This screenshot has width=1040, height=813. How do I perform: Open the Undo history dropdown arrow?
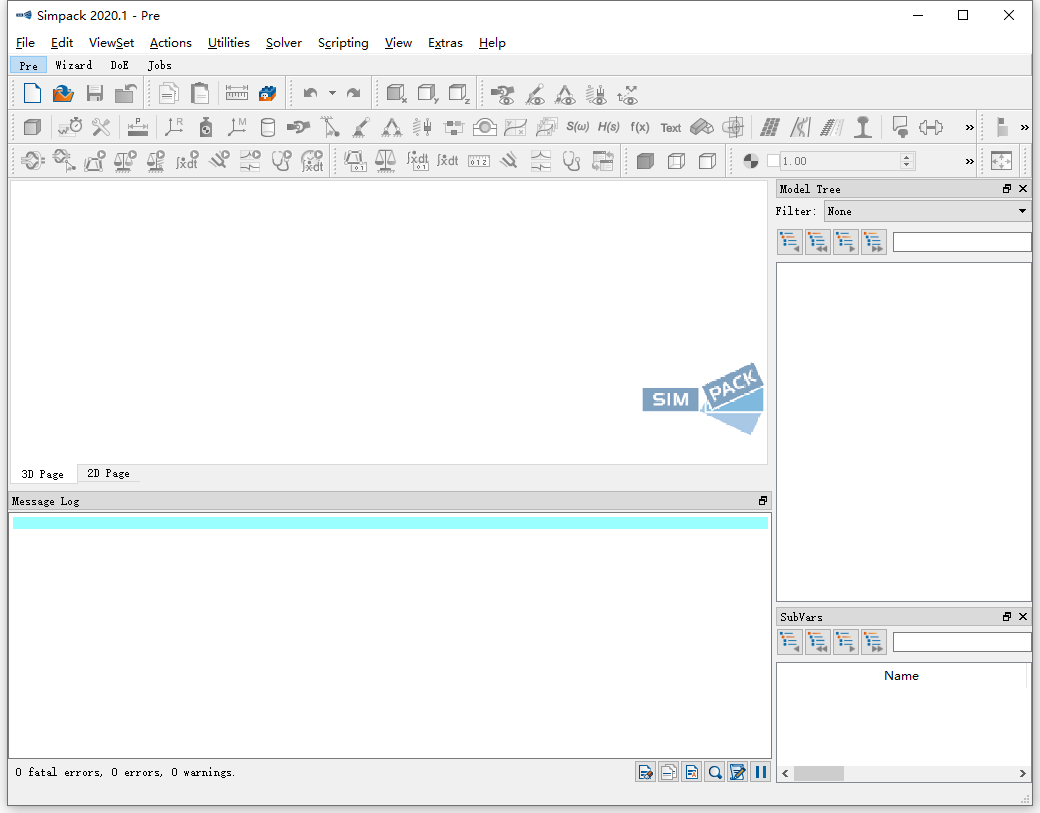coord(332,94)
